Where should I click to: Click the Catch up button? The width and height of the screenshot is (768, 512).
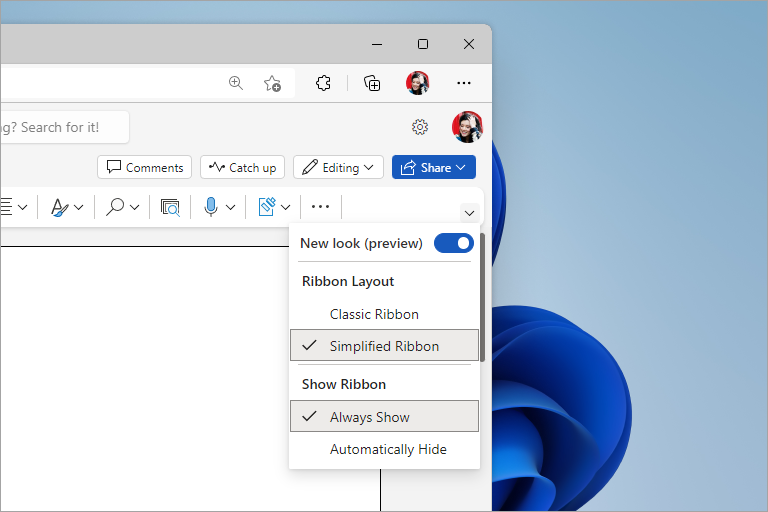point(242,168)
